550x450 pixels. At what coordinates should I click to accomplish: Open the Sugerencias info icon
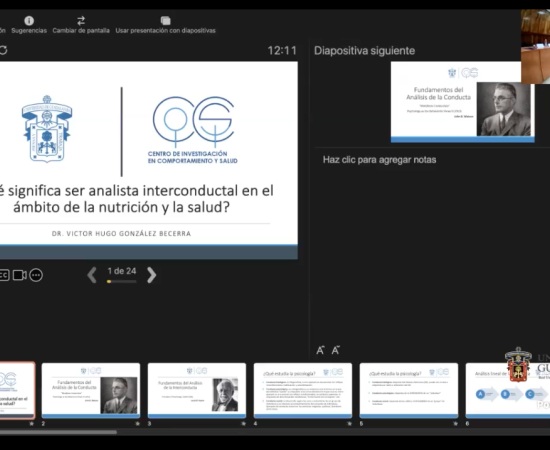(29, 21)
